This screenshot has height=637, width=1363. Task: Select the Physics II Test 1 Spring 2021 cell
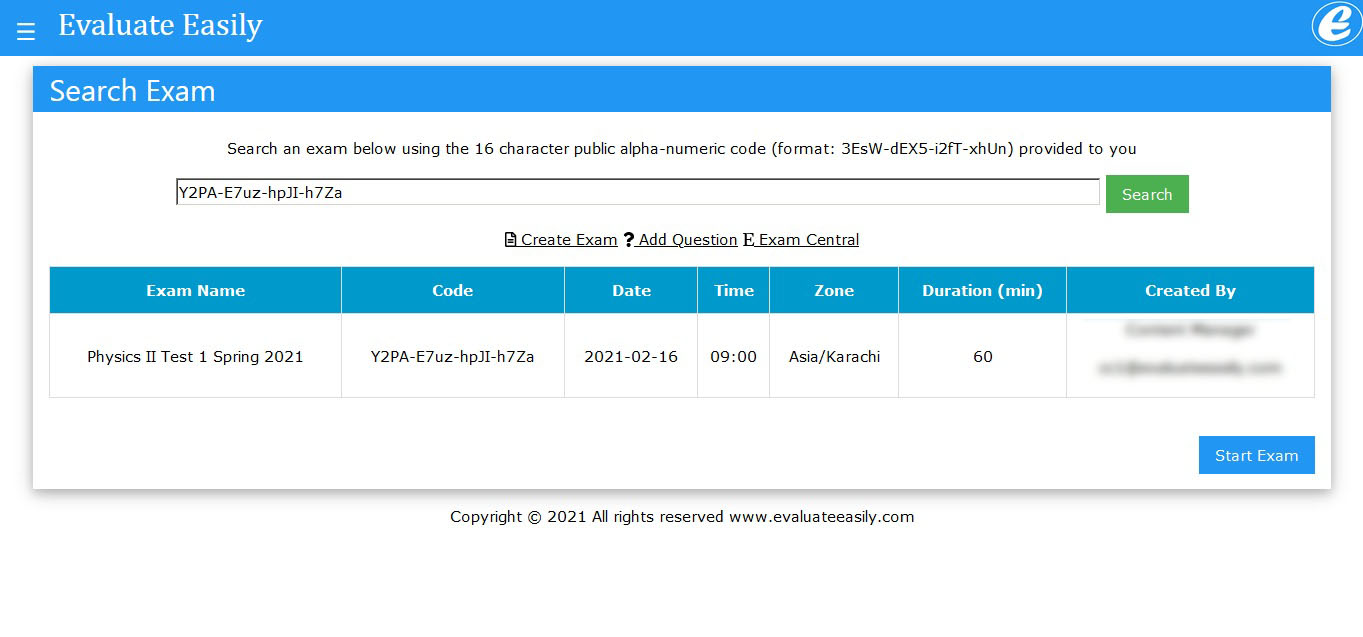click(x=195, y=357)
